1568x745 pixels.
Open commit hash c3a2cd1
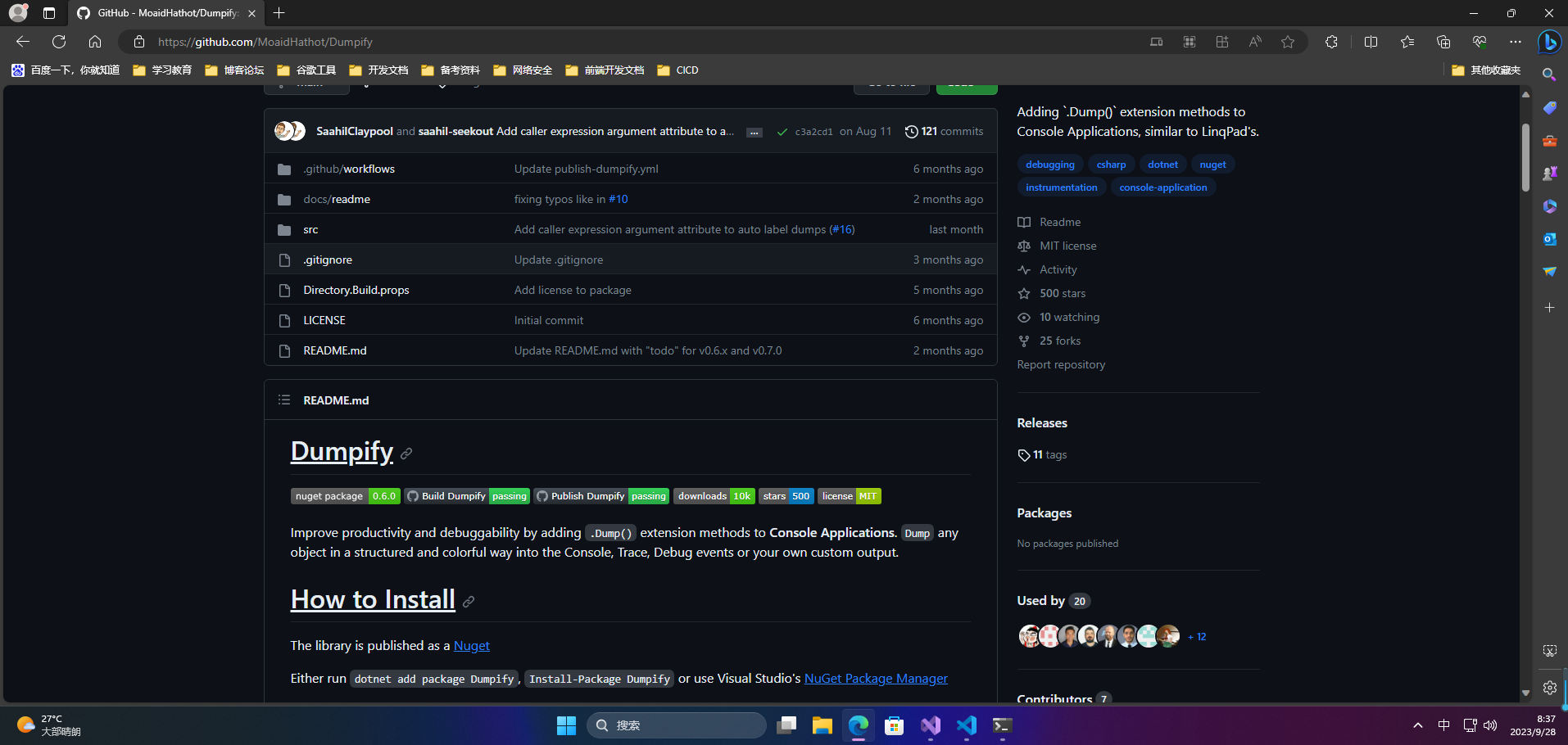coord(813,132)
